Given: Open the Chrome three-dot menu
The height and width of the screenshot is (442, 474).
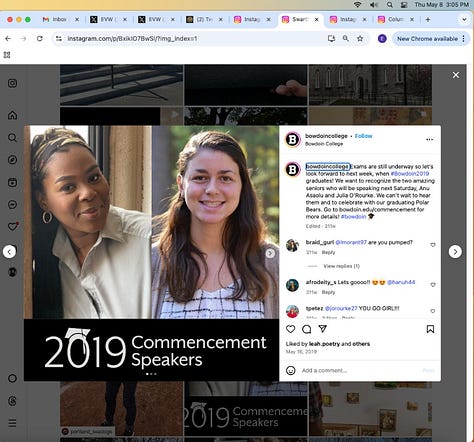Looking at the screenshot, I should [463, 39].
